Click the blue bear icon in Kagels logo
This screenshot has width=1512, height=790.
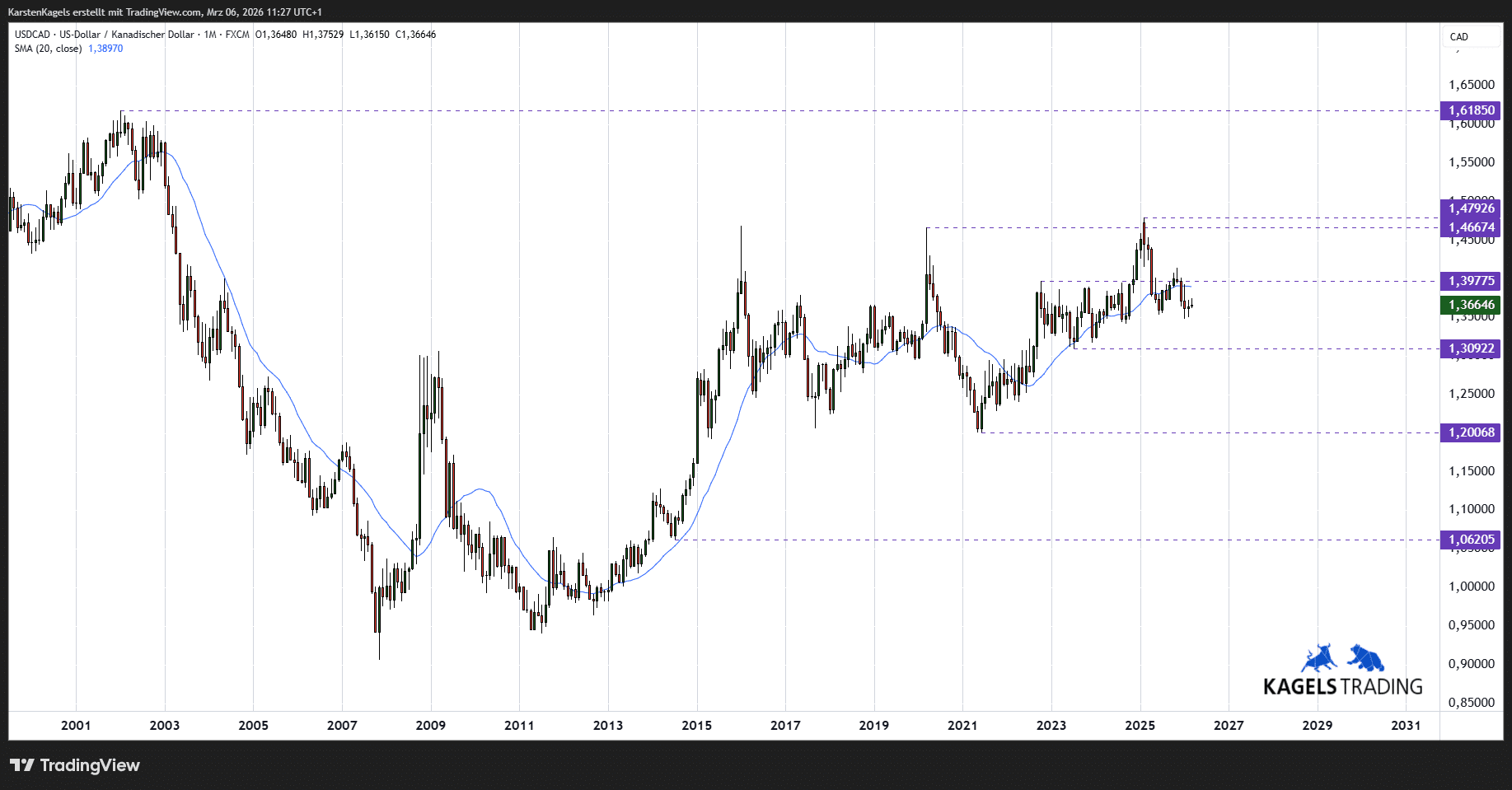[1366, 658]
